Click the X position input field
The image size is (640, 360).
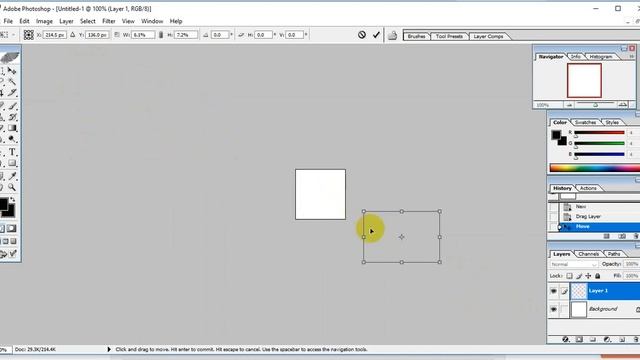[55, 35]
